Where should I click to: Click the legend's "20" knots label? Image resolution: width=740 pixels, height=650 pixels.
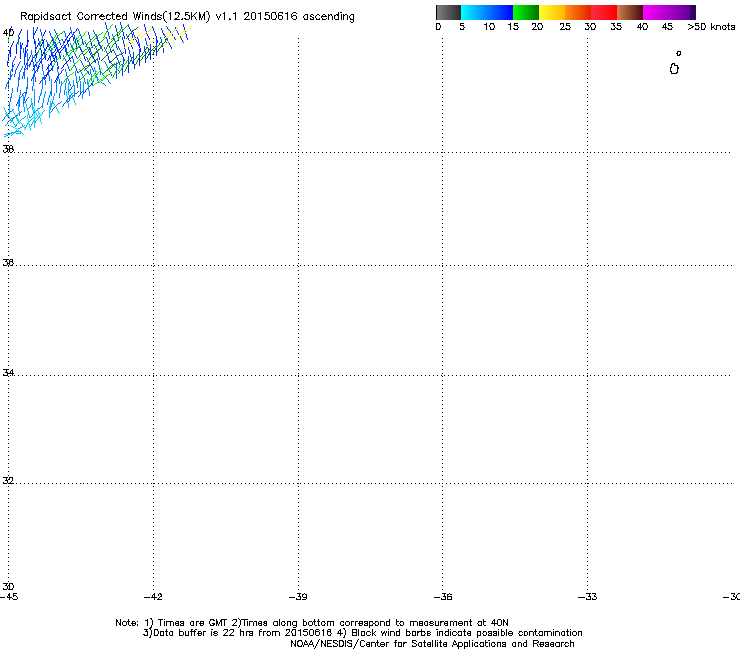pos(537,27)
